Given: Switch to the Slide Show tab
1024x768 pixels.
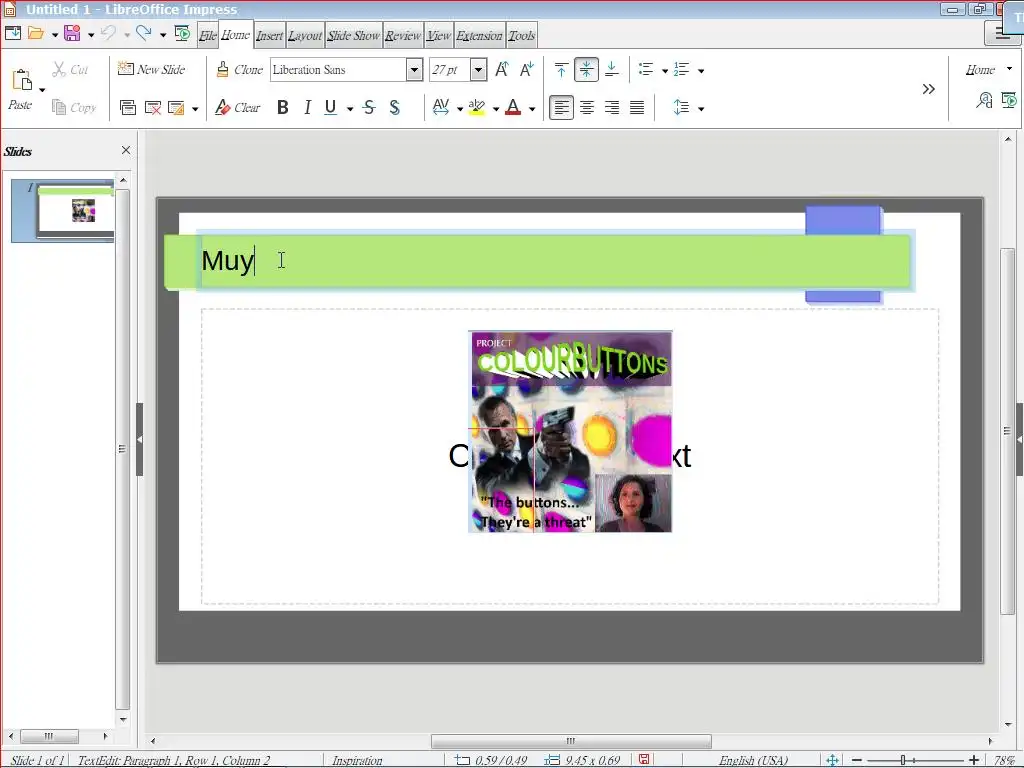Looking at the screenshot, I should (x=353, y=35).
